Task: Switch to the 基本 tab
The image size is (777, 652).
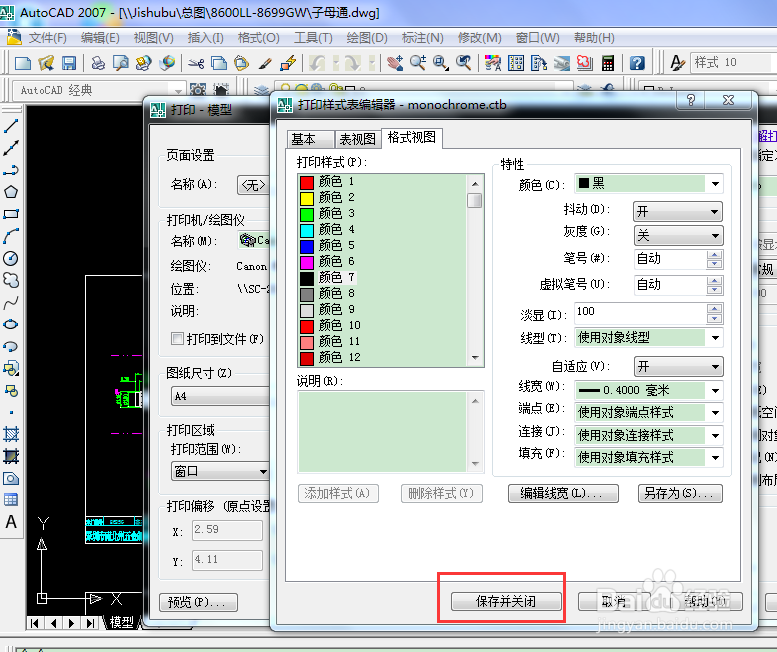Action: [310, 139]
